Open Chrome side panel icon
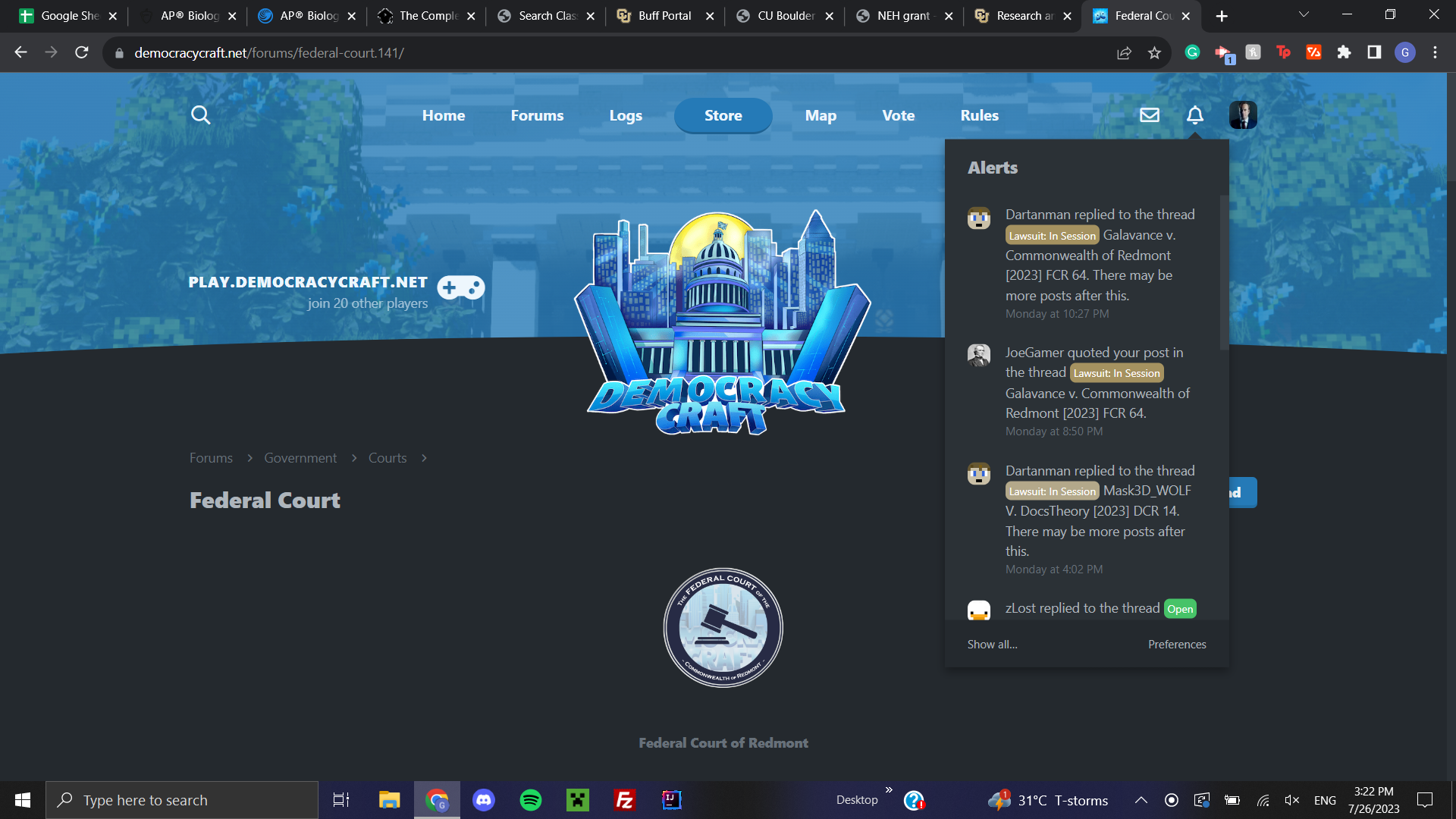1456x819 pixels. point(1374,52)
